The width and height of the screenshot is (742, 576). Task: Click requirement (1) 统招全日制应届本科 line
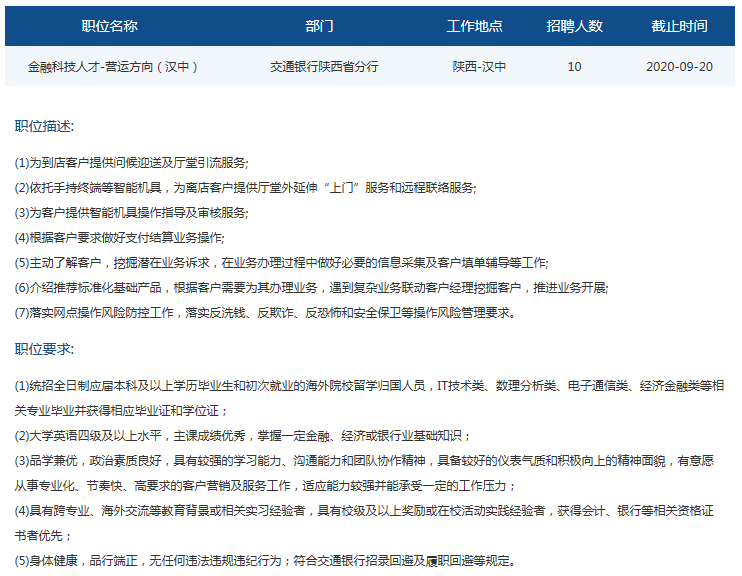369,386
